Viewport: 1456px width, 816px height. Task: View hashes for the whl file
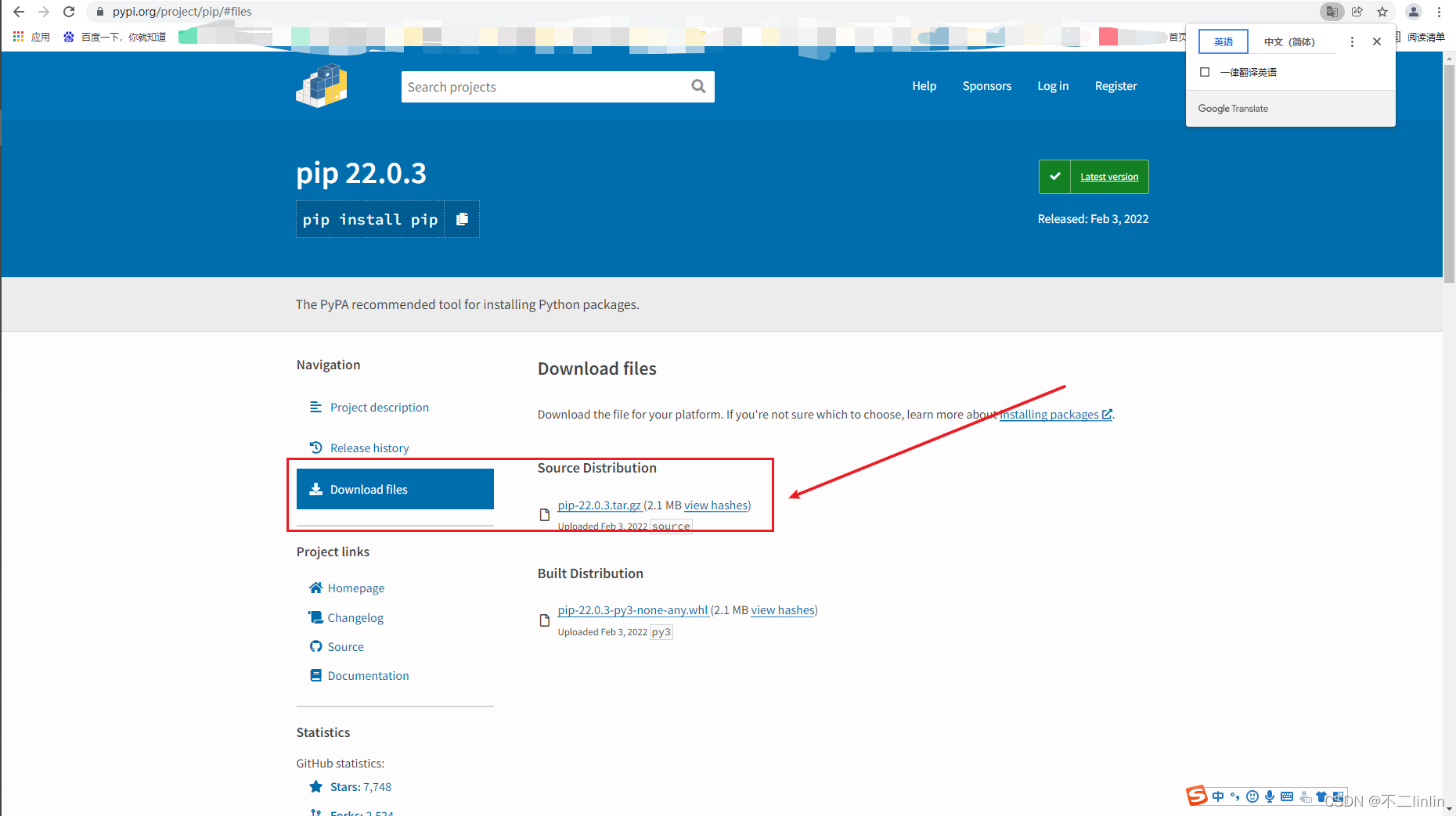click(783, 610)
